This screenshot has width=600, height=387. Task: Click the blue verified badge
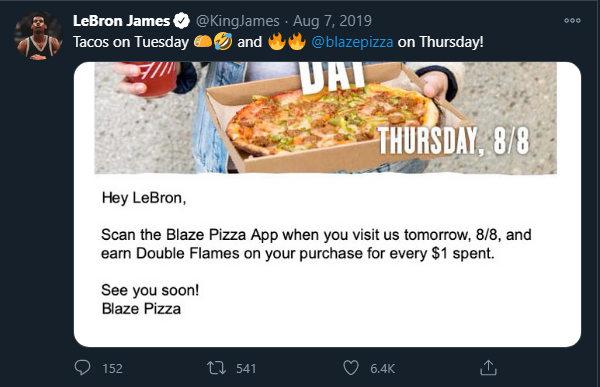click(181, 21)
